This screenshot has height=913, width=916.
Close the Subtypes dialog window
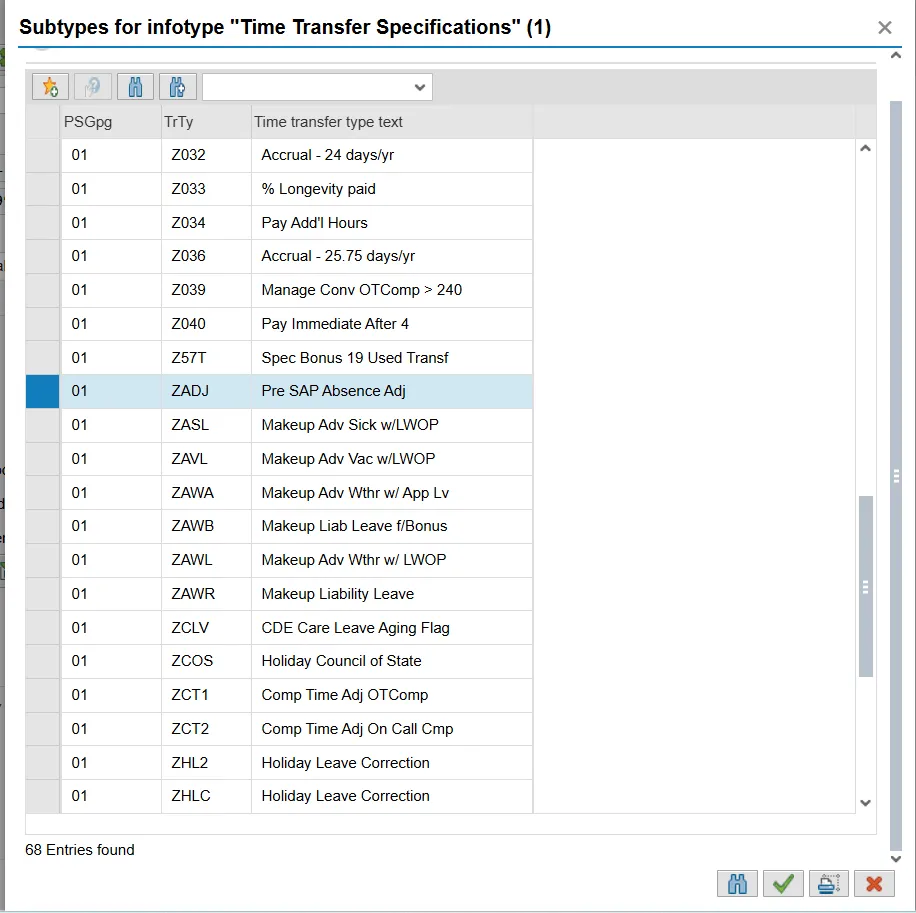pyautogui.click(x=884, y=28)
